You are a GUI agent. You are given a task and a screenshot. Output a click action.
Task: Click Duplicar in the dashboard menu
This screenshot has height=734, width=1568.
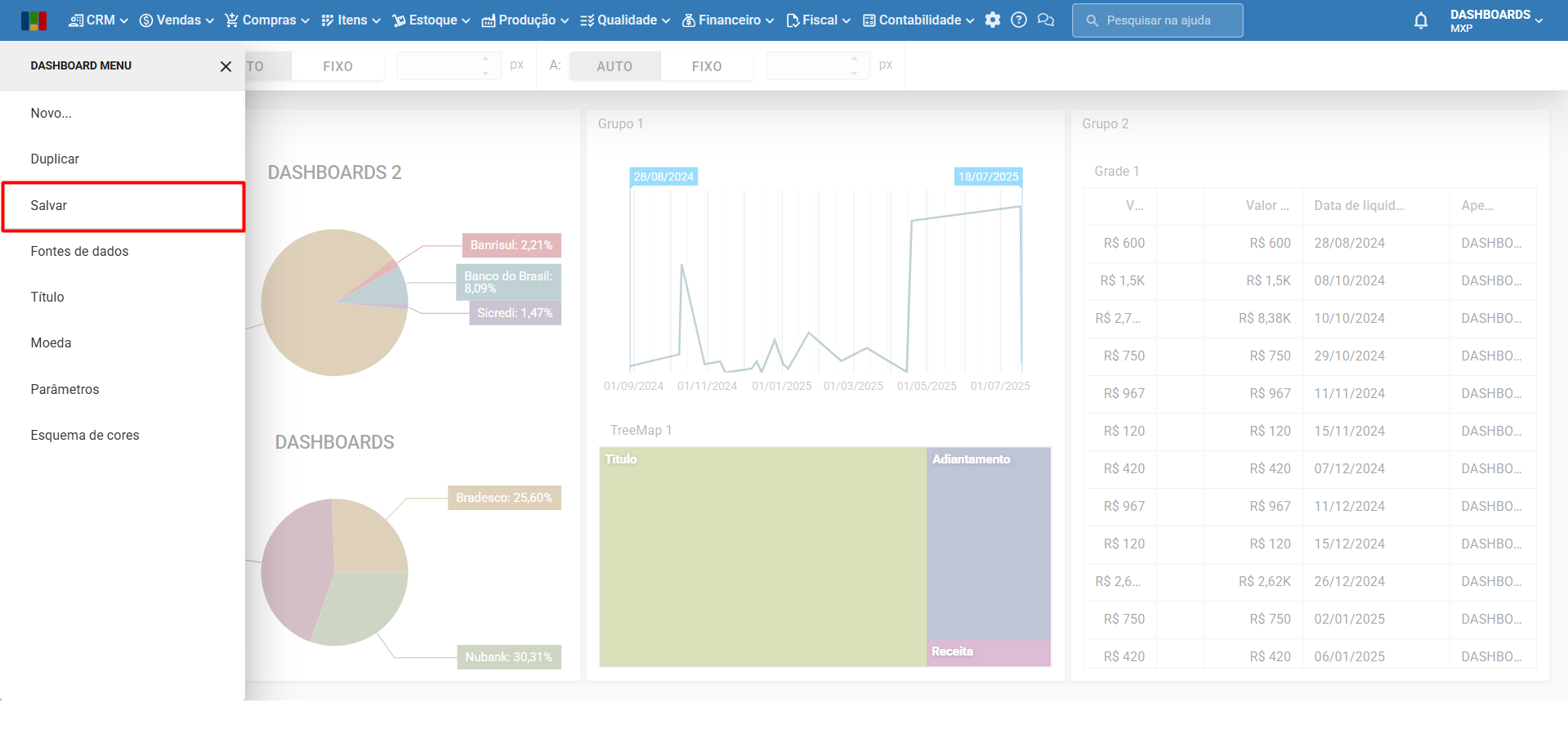point(55,159)
